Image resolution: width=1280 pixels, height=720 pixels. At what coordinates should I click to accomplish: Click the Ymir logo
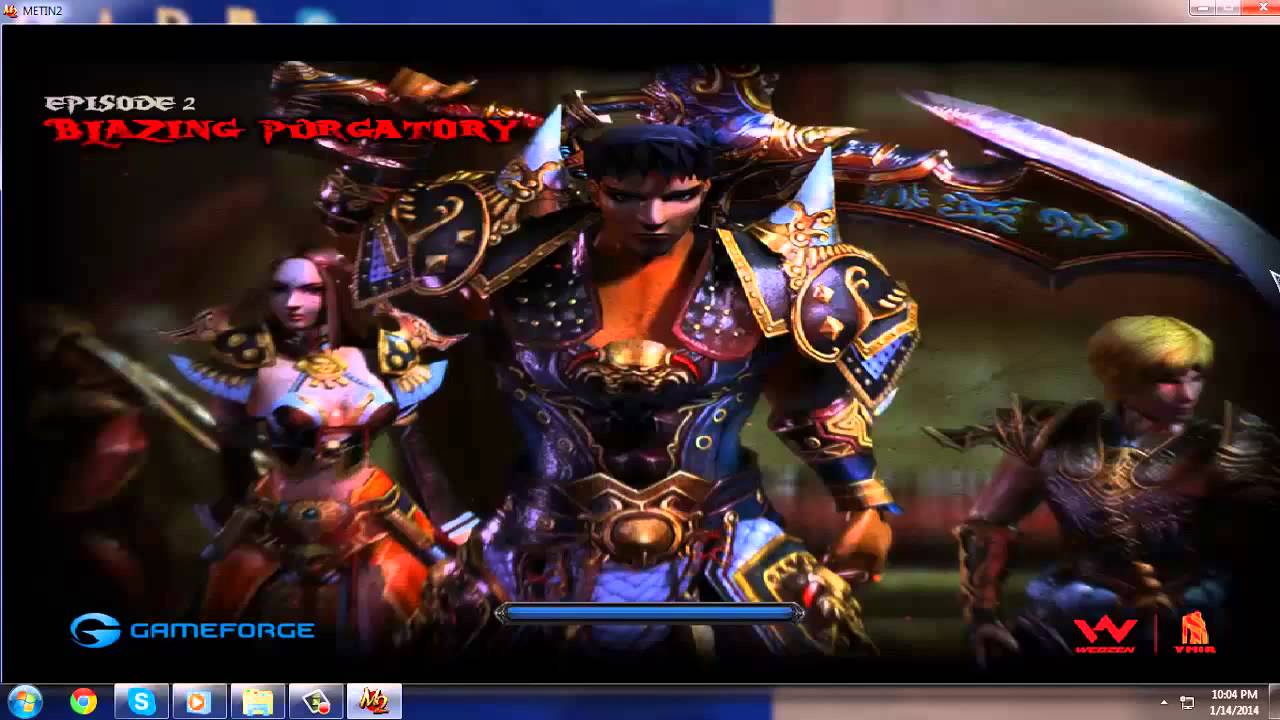pos(1193,632)
